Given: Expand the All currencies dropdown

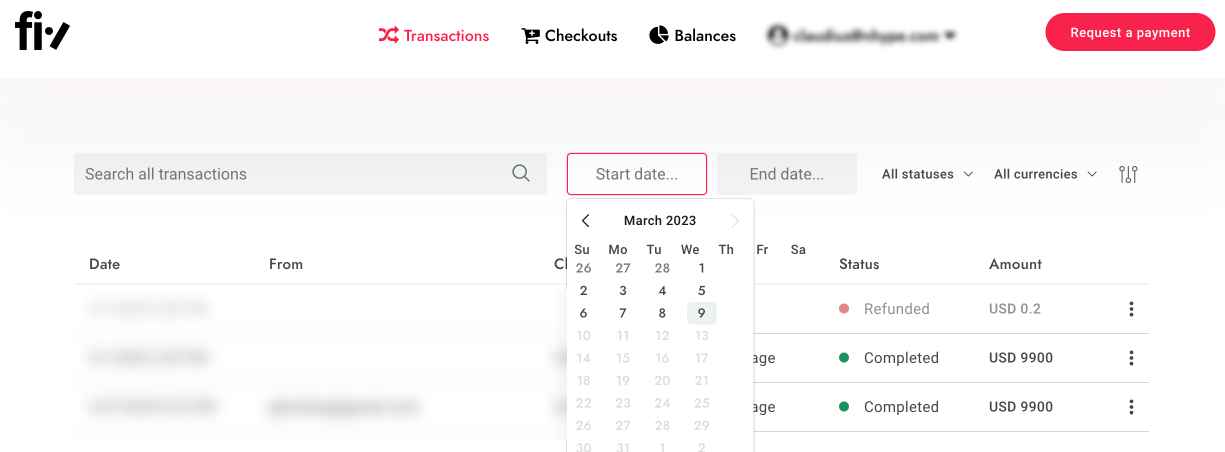Looking at the screenshot, I should pos(1045,174).
